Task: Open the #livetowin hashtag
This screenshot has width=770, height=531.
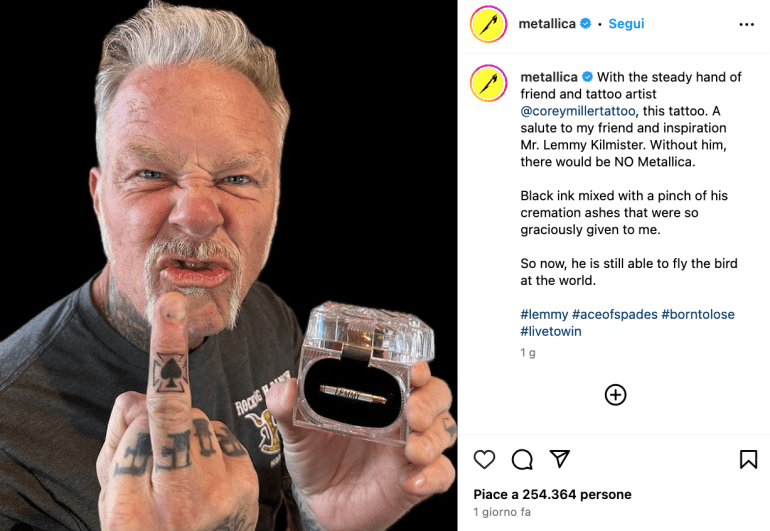Action: (x=551, y=332)
